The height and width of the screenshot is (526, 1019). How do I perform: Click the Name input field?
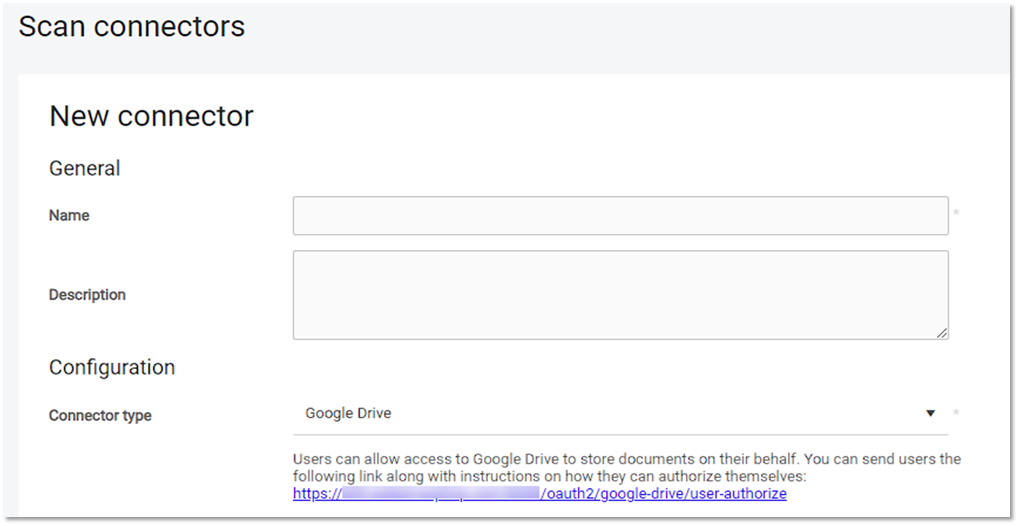click(x=620, y=216)
